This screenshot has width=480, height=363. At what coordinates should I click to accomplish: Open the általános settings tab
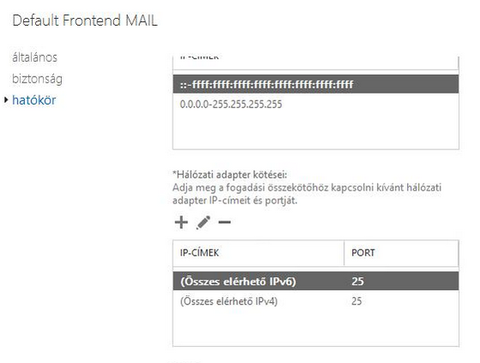pyautogui.click(x=35, y=57)
